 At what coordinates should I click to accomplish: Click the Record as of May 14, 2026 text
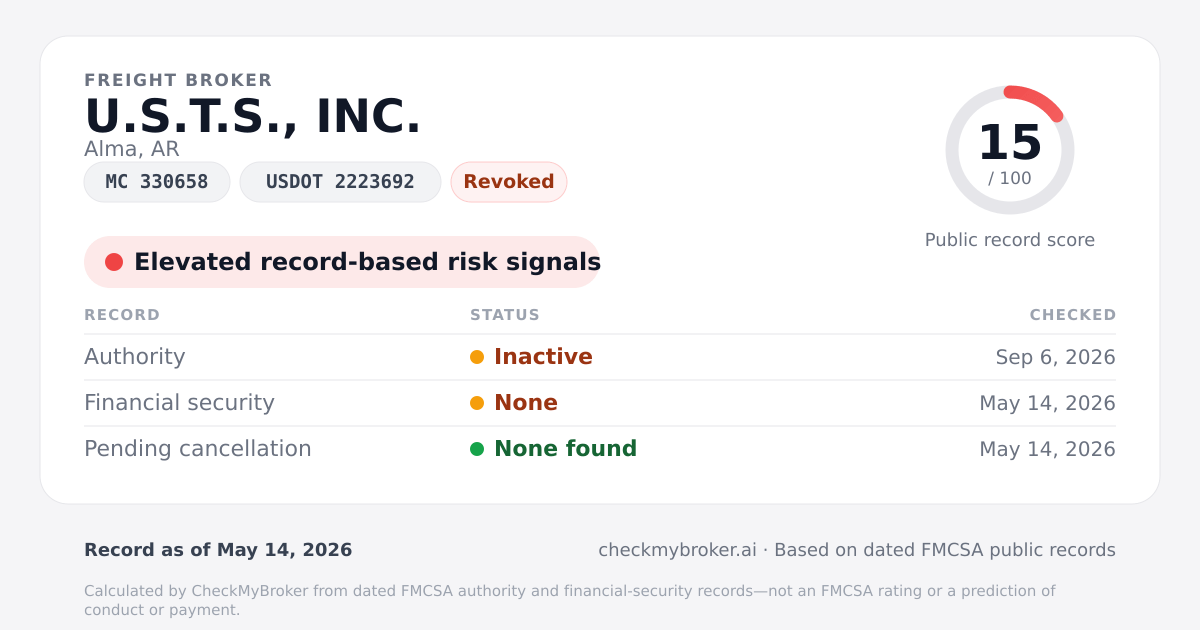[x=218, y=550]
